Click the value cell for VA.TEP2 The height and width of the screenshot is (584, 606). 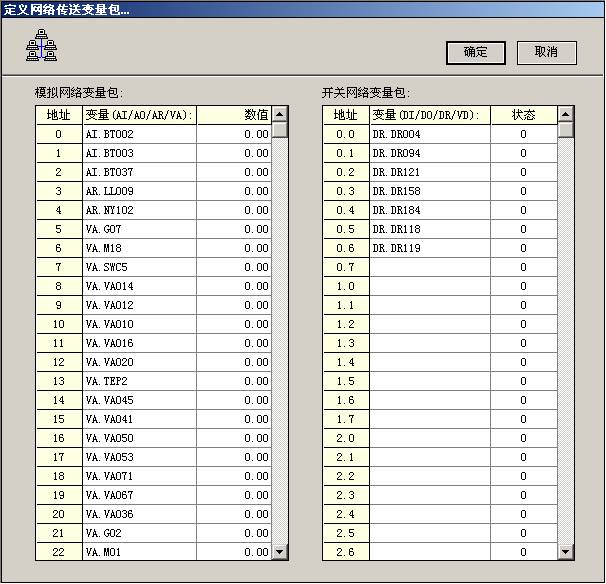pyautogui.click(x=233, y=381)
